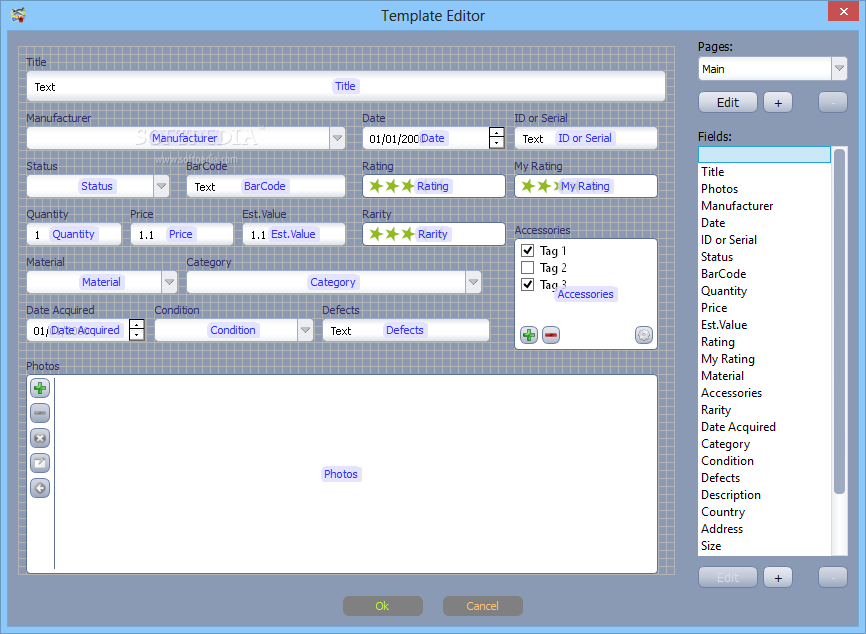Confirm with the Ok button
Image resolution: width=866 pixels, height=634 pixels.
point(382,606)
